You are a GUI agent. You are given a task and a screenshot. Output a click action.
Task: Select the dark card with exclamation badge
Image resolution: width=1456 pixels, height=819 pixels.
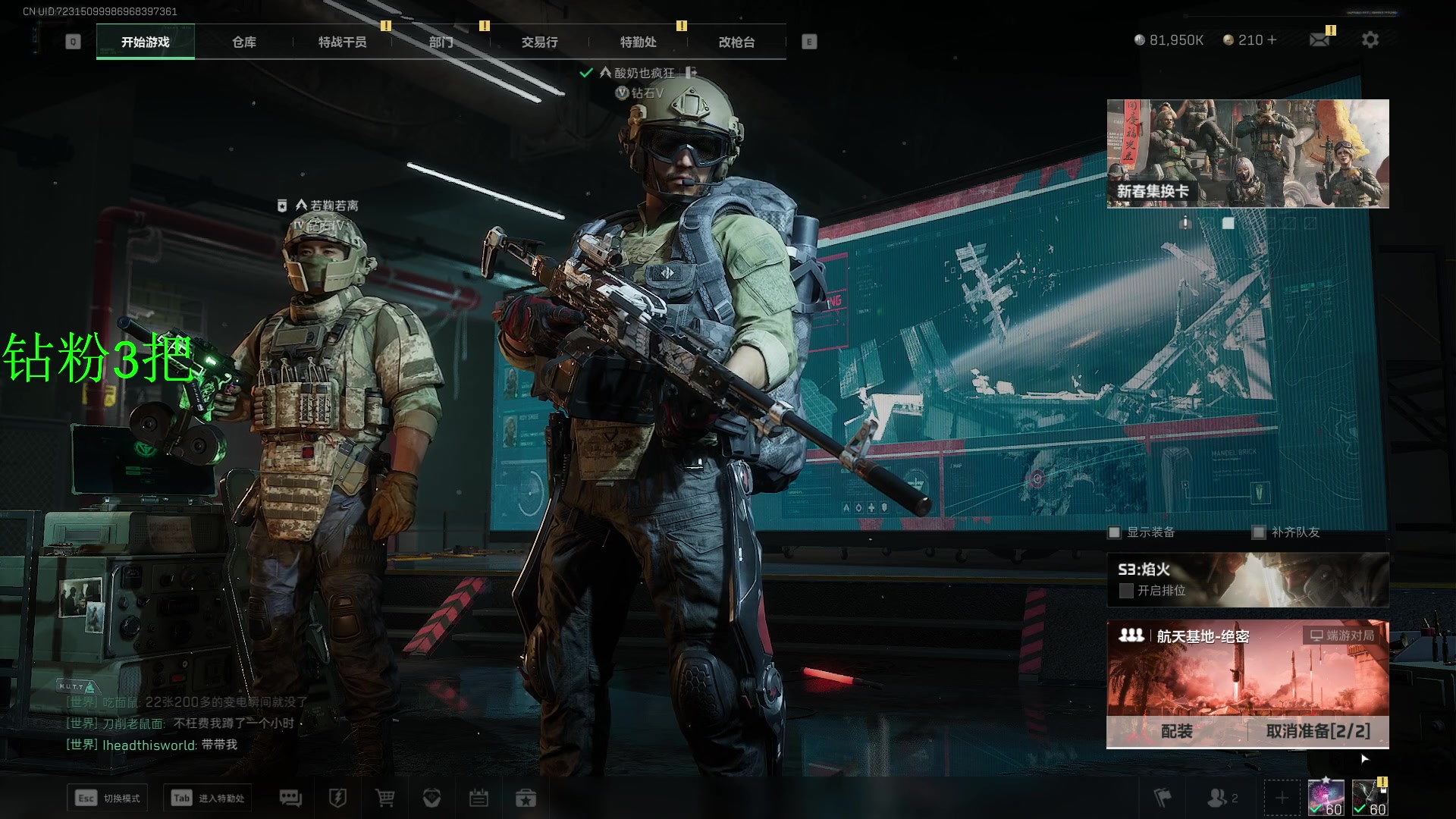pos(1370,798)
